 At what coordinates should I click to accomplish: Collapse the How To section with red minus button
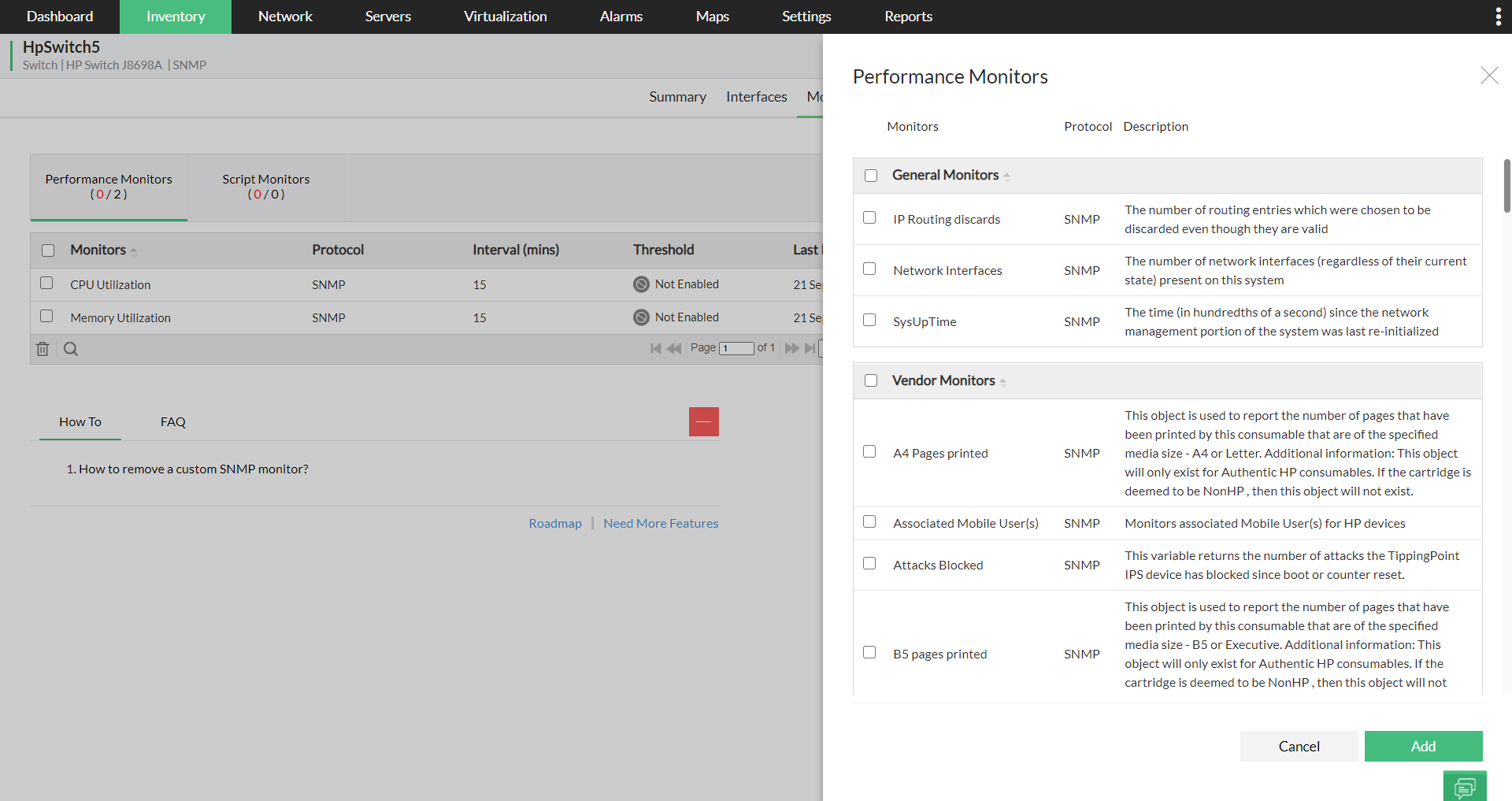pyautogui.click(x=703, y=422)
